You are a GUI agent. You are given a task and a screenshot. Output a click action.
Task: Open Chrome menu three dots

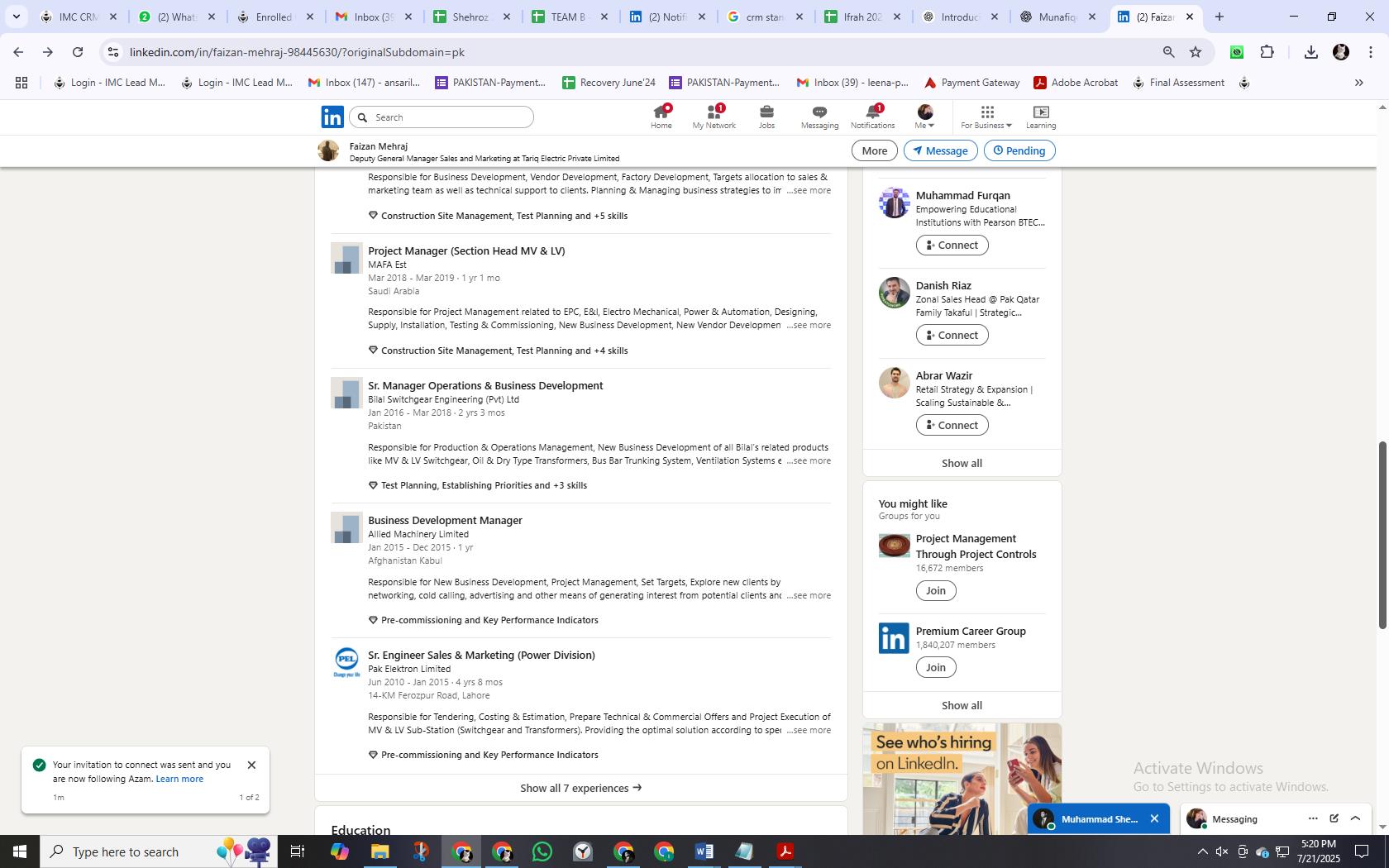click(x=1370, y=52)
